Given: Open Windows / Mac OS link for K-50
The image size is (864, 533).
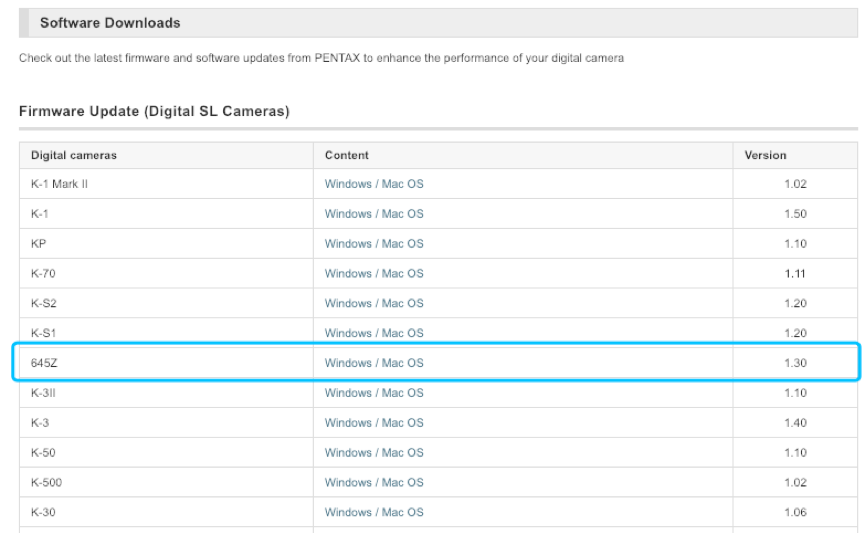Looking at the screenshot, I should 374,453.
